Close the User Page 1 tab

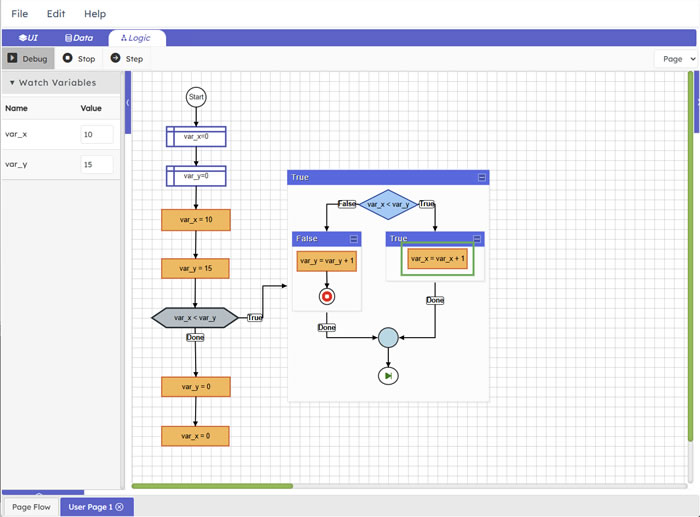pyautogui.click(x=120, y=507)
